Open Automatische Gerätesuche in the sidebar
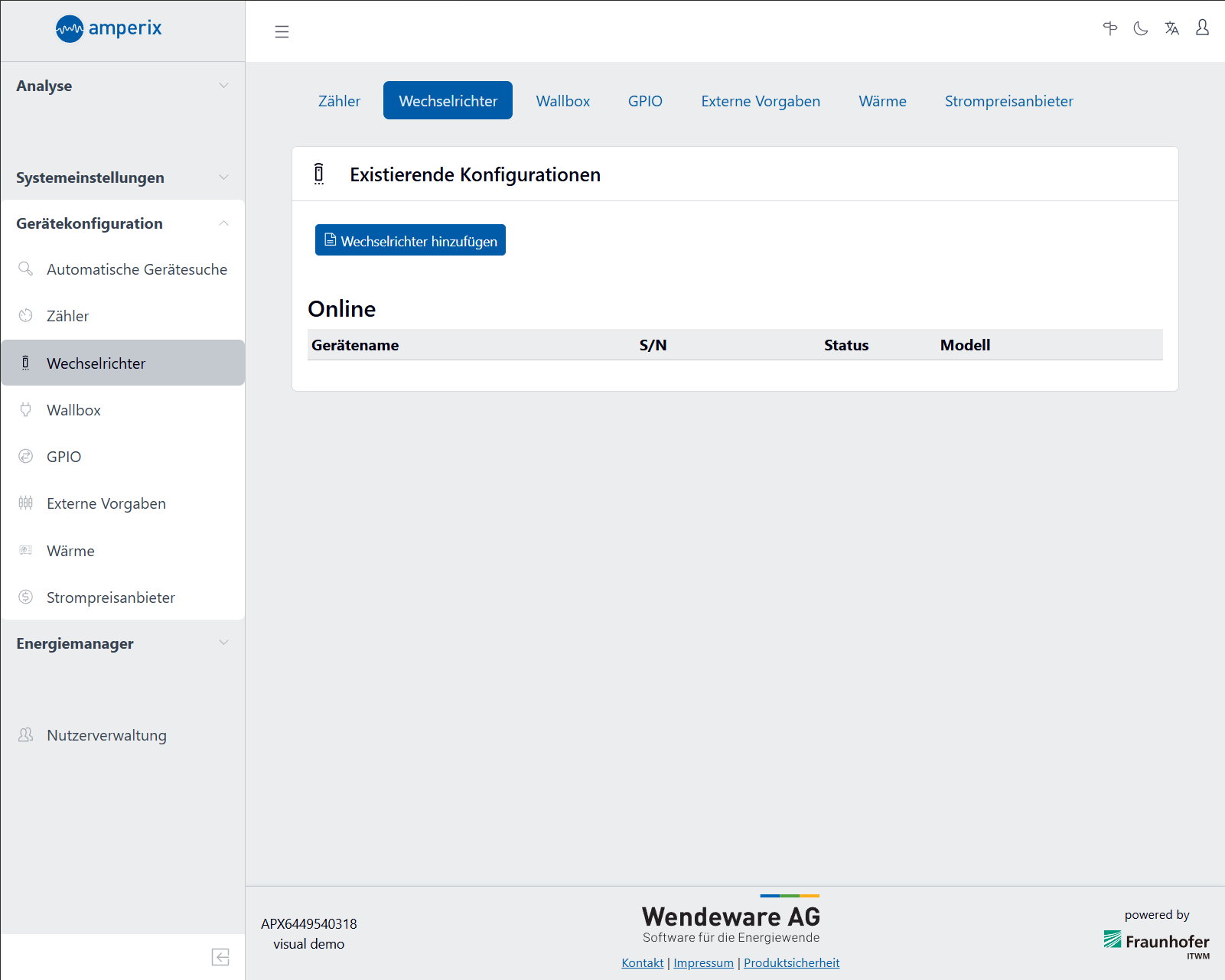The width and height of the screenshot is (1225, 980). [136, 269]
